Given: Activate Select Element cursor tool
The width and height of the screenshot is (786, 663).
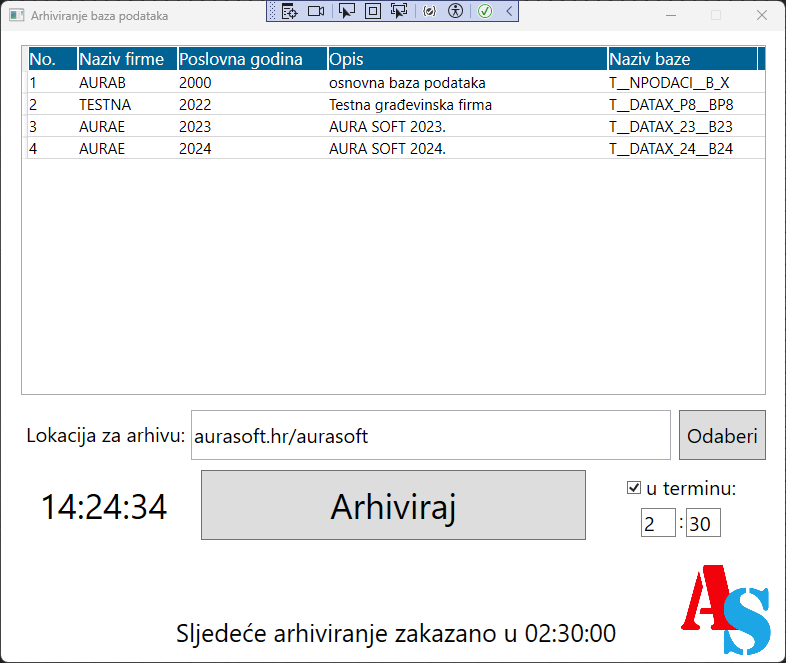Looking at the screenshot, I should point(347,11).
